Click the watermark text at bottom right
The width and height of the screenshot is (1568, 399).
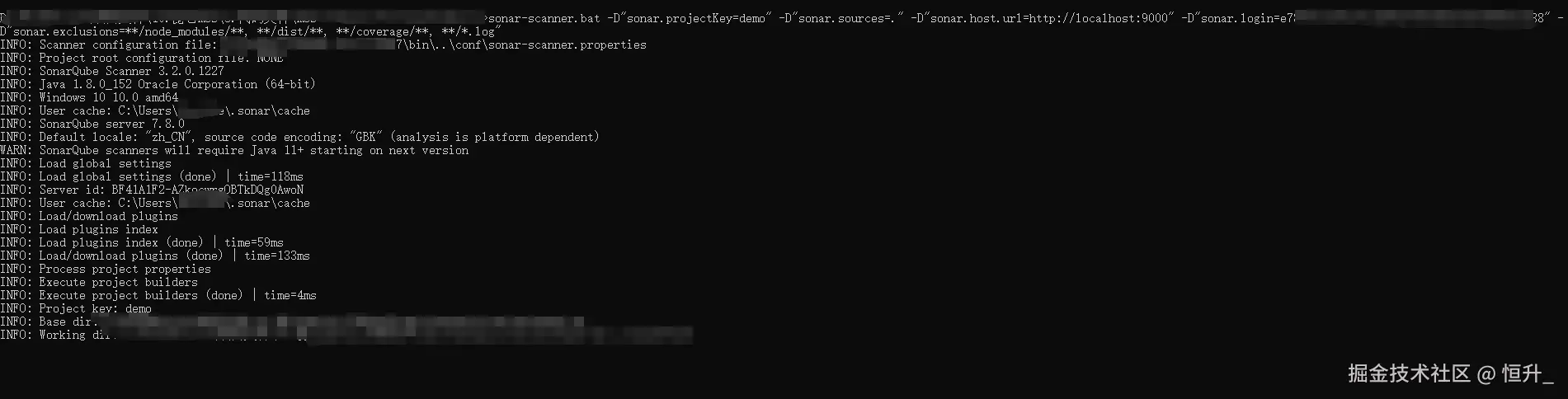(1450, 373)
